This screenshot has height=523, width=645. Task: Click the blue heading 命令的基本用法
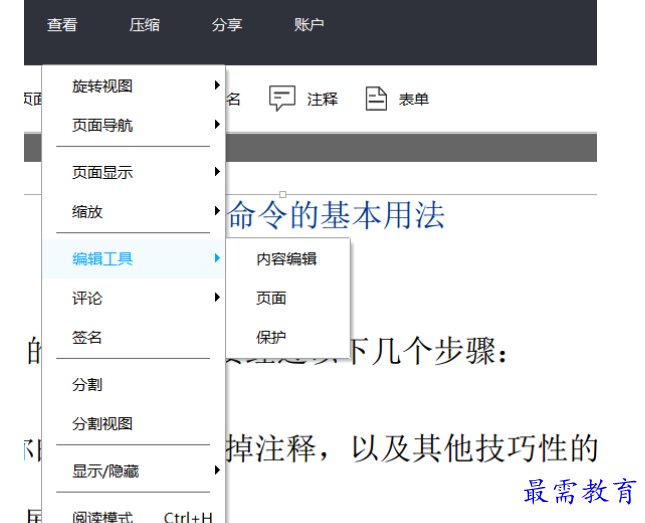point(336,215)
